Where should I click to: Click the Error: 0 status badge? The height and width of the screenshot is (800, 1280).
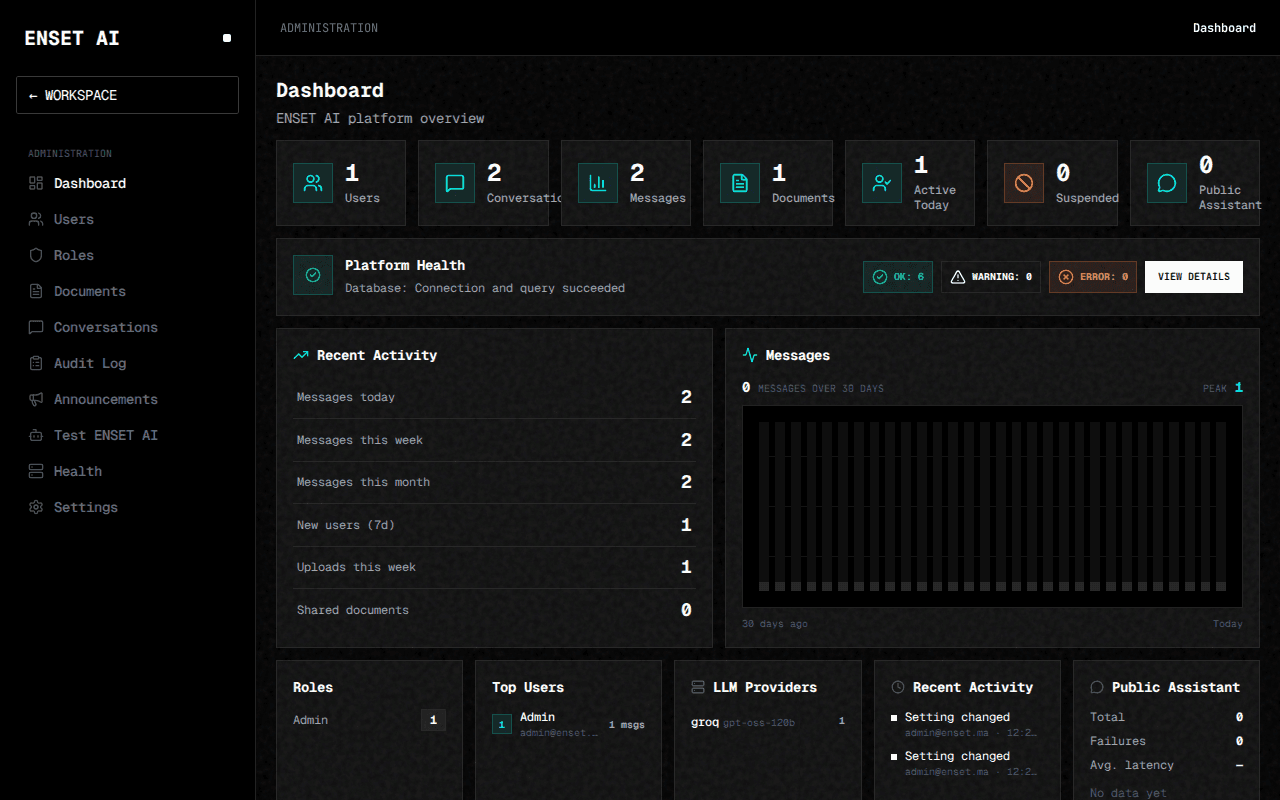(1093, 277)
